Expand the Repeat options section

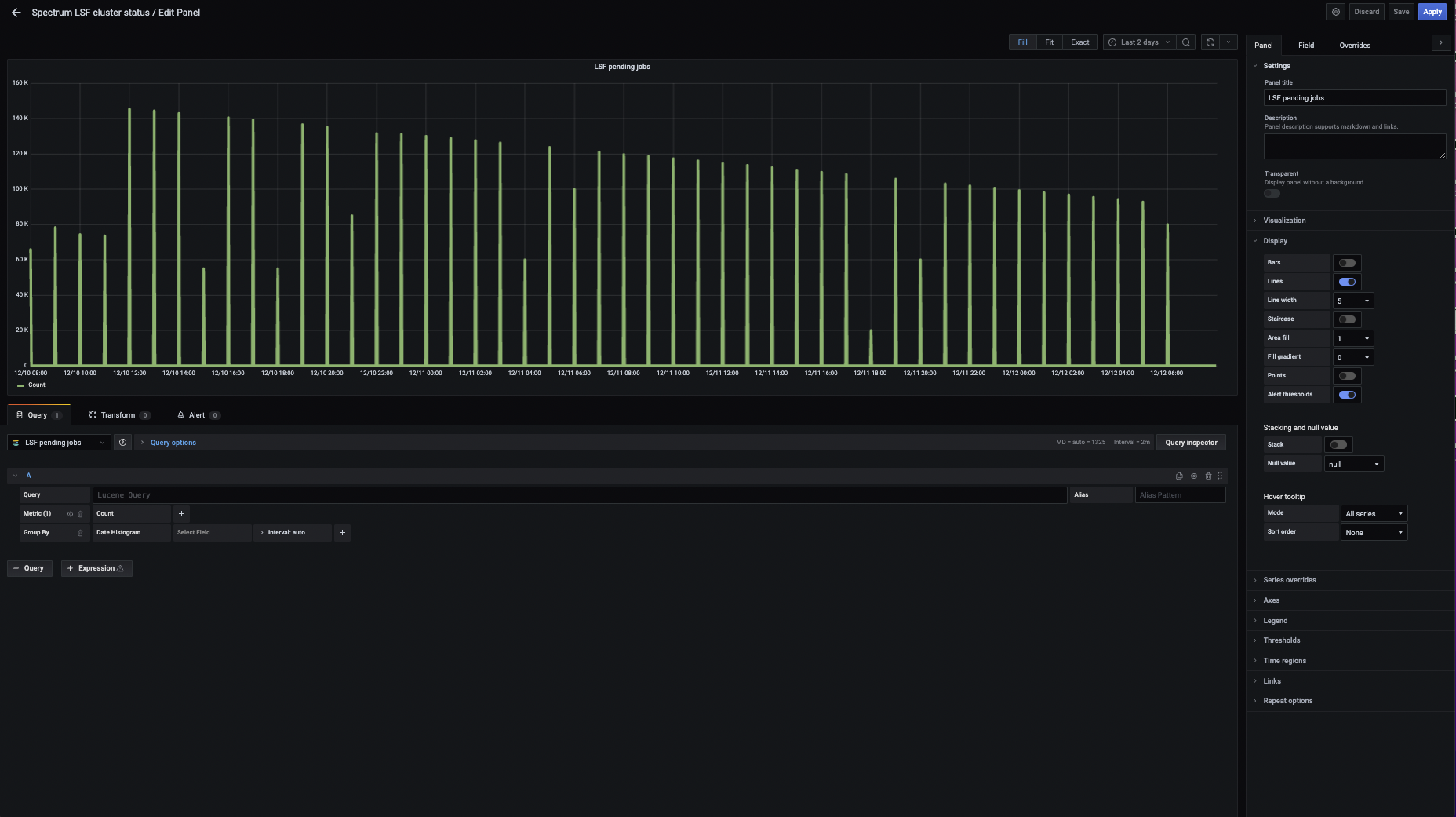coord(1287,701)
